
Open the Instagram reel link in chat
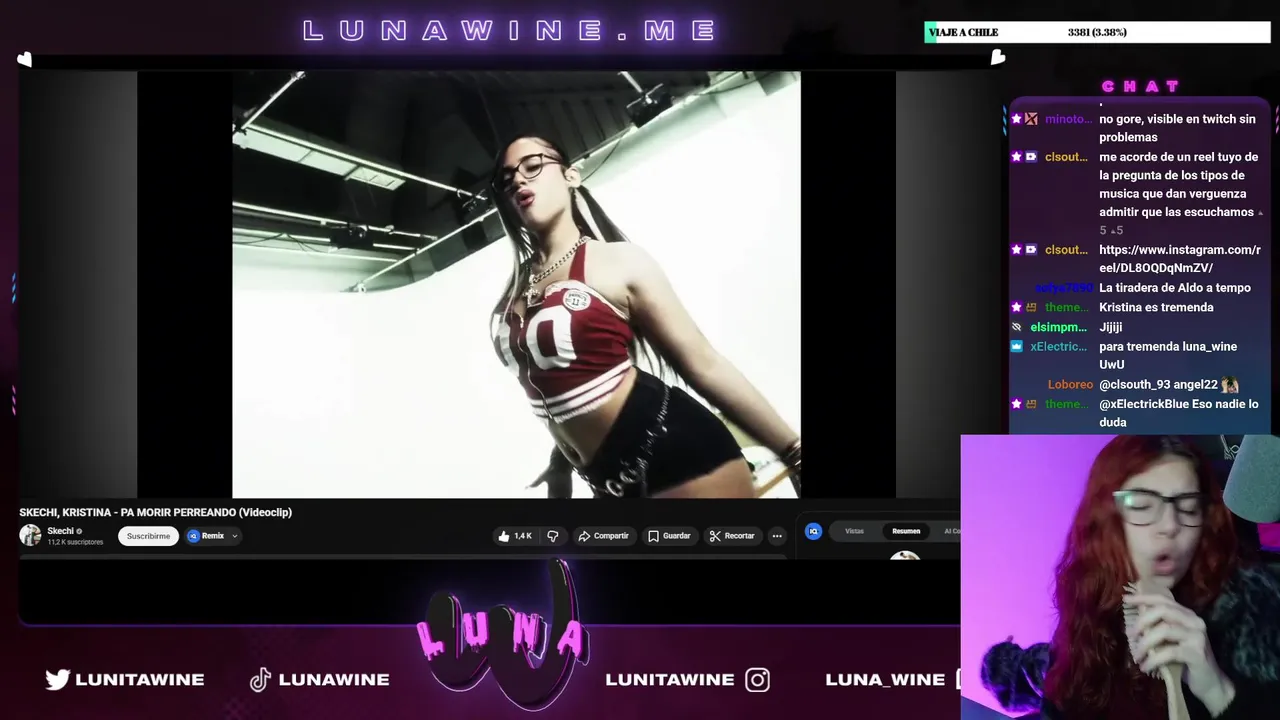coord(1179,259)
